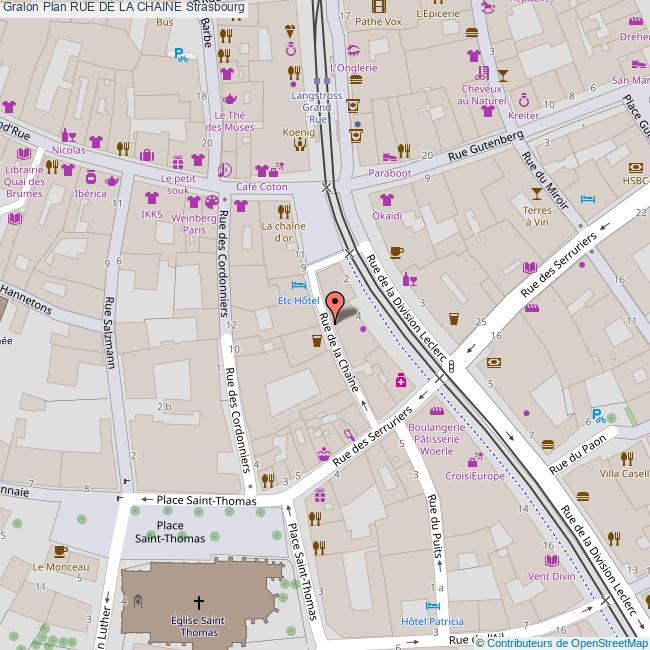The height and width of the screenshot is (650, 650).
Task: Click the Hôtel Patricia bed icon
Action: [432, 606]
